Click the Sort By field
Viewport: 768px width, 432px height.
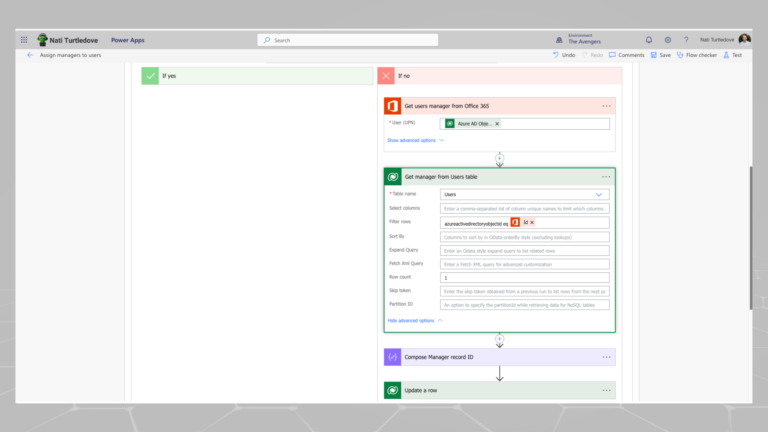525,237
